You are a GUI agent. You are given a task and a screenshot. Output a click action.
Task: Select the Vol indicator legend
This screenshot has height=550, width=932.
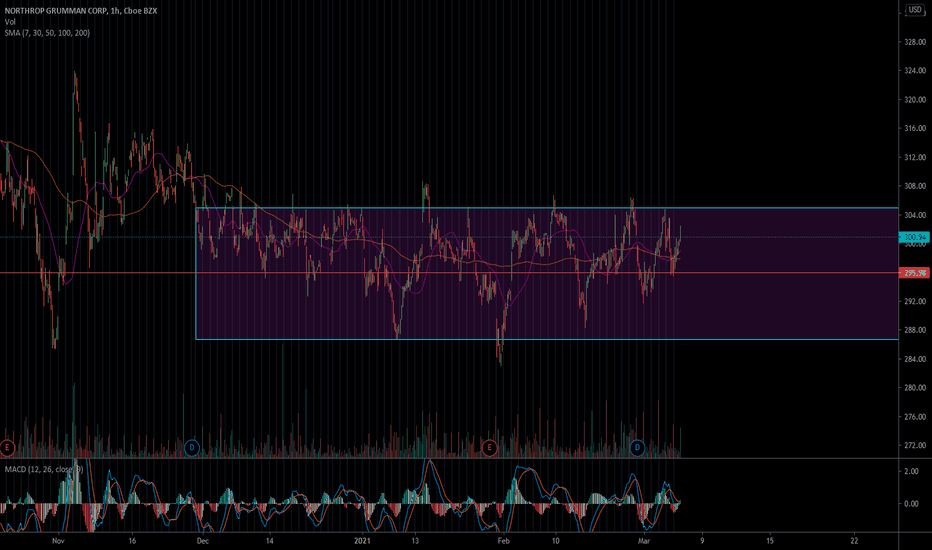coord(10,22)
